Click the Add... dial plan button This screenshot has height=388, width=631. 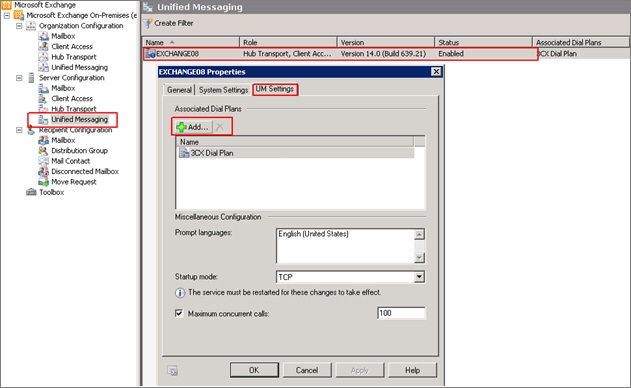[193, 127]
